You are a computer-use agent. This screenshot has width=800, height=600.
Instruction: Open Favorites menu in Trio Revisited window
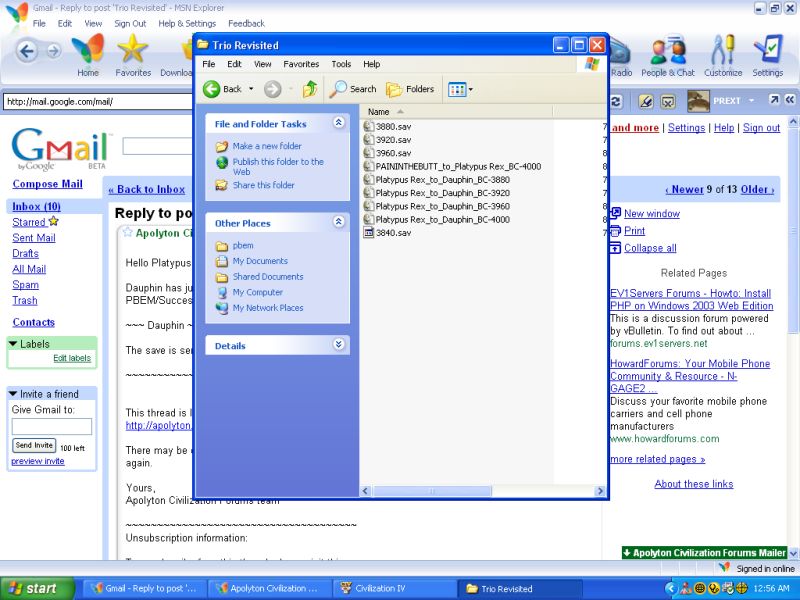[301, 64]
